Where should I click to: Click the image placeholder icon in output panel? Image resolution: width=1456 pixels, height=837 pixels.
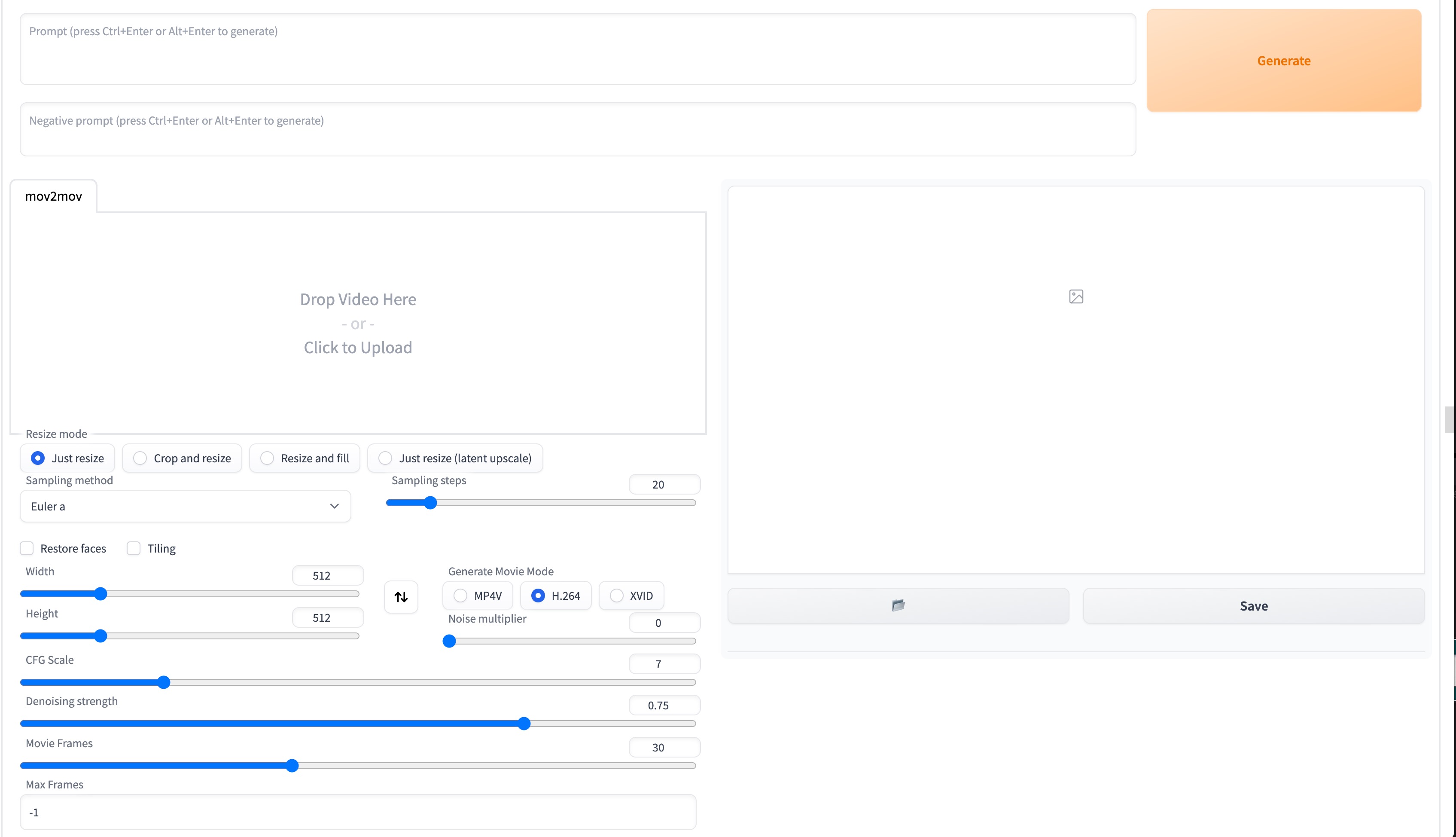1075,296
